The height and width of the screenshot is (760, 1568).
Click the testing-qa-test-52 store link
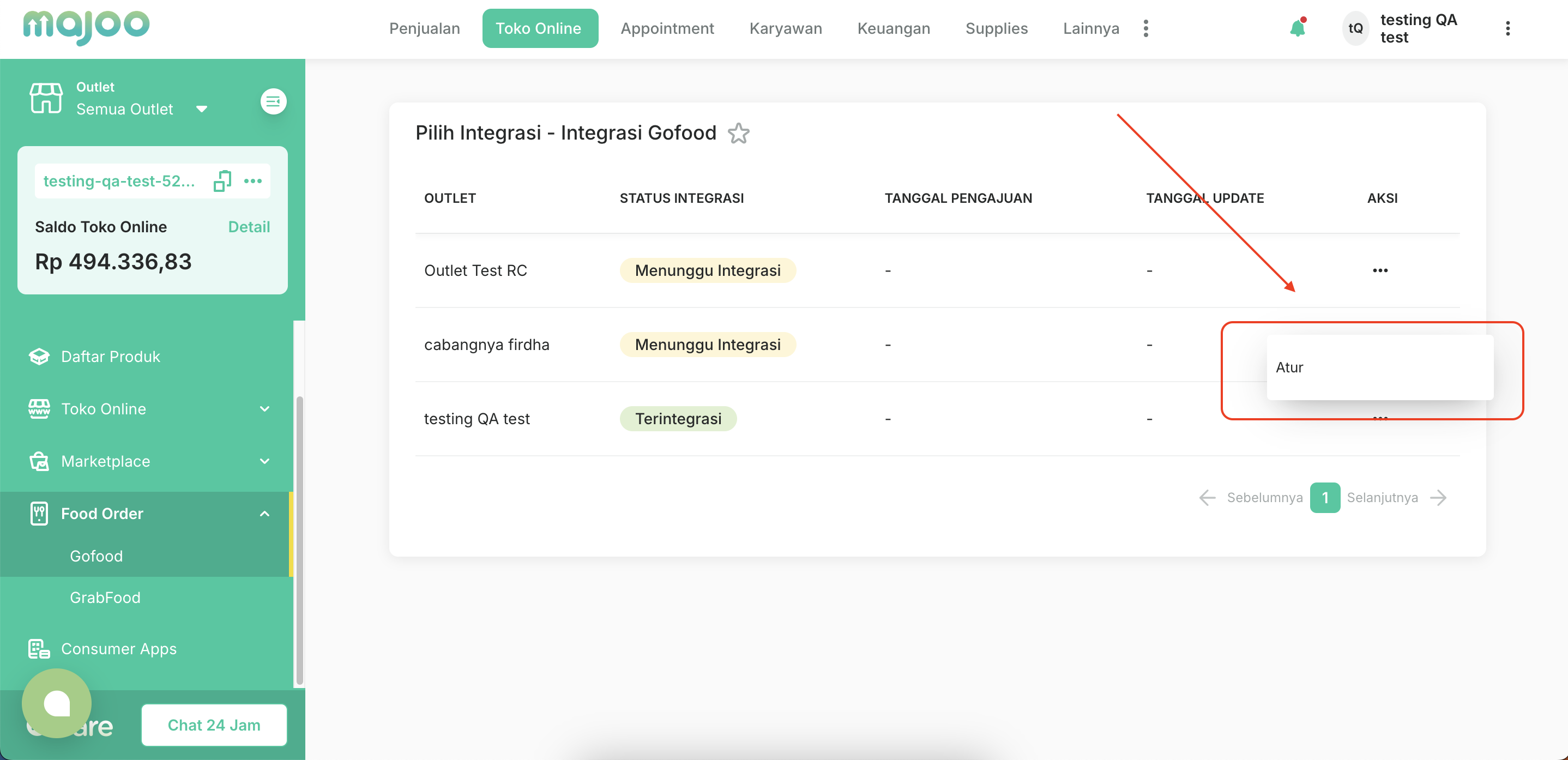point(119,180)
